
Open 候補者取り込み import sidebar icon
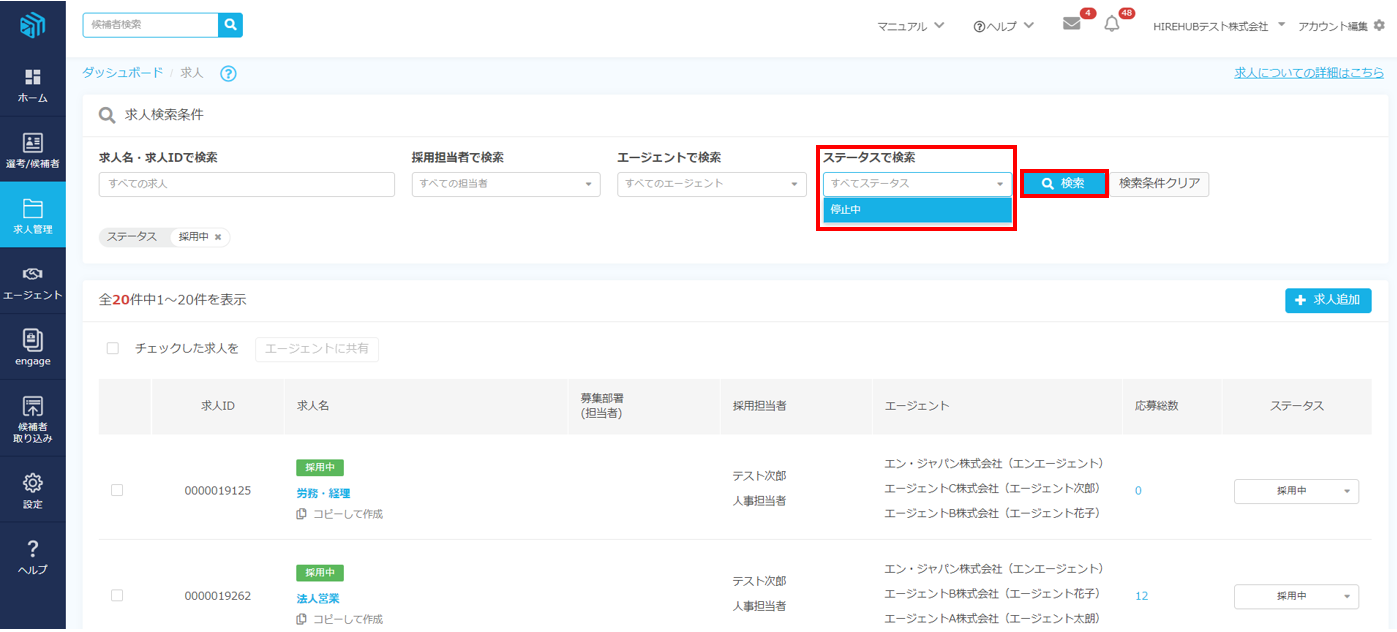point(33,417)
